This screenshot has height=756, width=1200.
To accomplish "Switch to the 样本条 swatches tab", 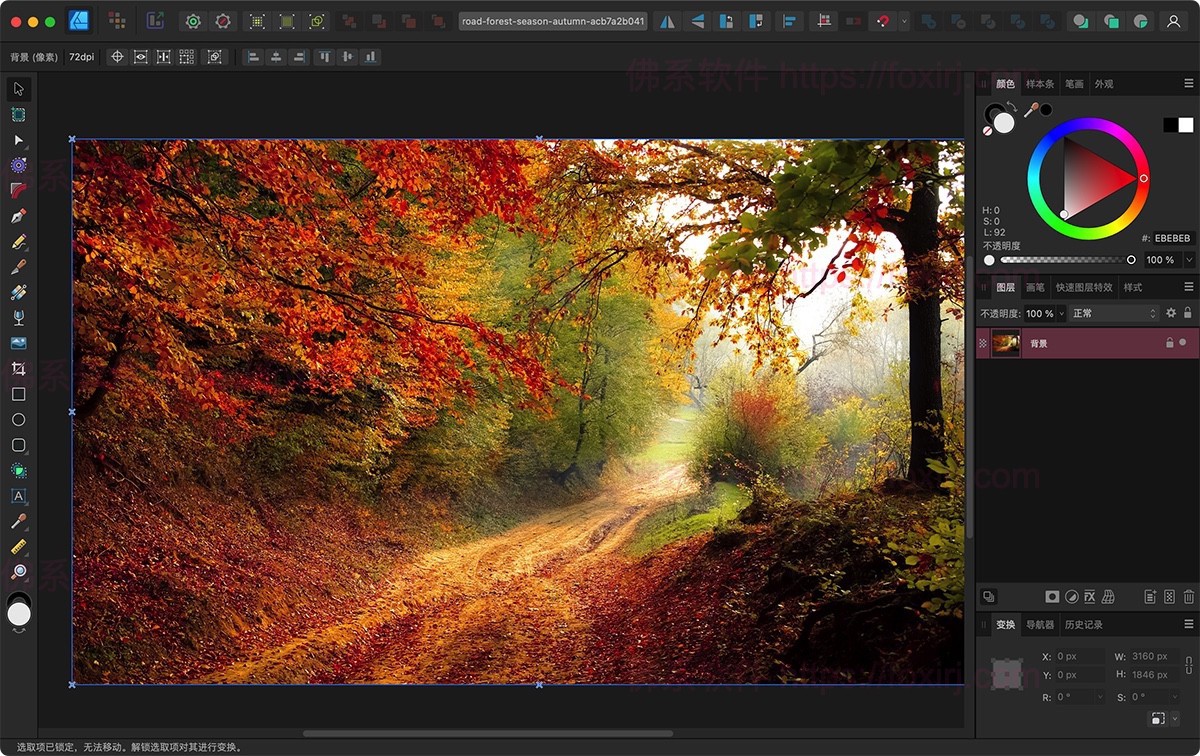I will point(1039,84).
